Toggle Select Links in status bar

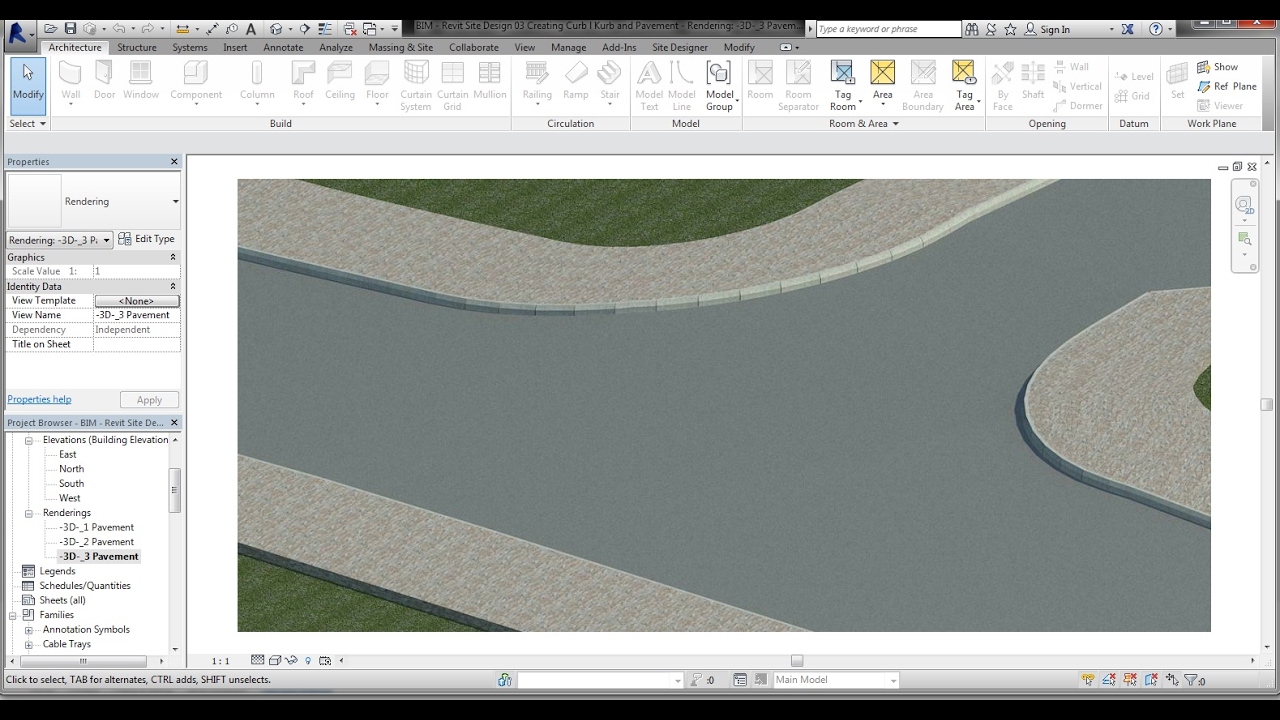(x=1088, y=680)
